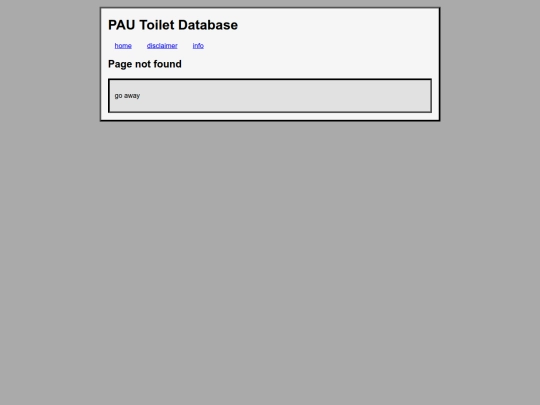Open the disclaimer link
540x405 pixels.
tap(162, 46)
